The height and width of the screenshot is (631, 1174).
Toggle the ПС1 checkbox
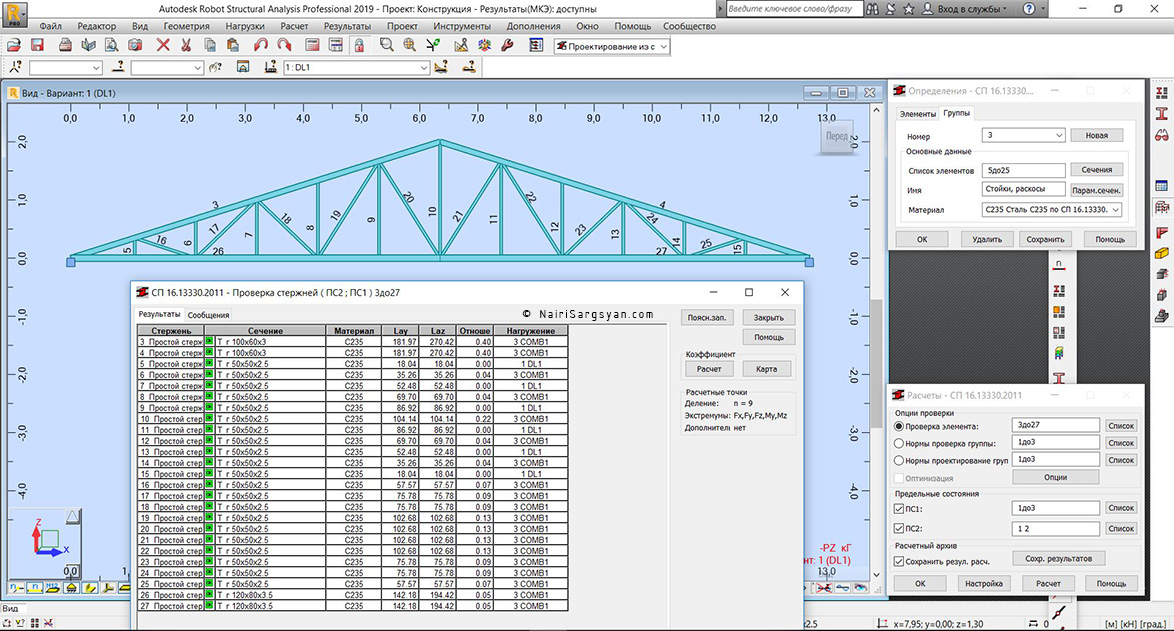899,508
